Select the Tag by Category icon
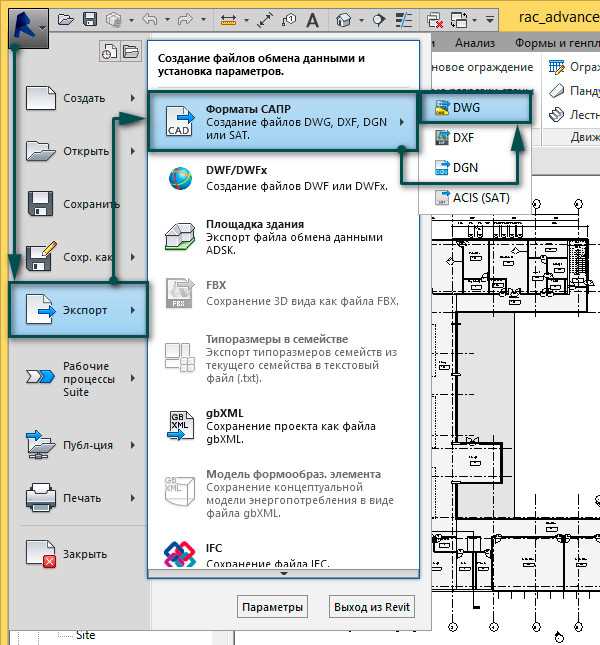 pyautogui.click(x=289, y=20)
